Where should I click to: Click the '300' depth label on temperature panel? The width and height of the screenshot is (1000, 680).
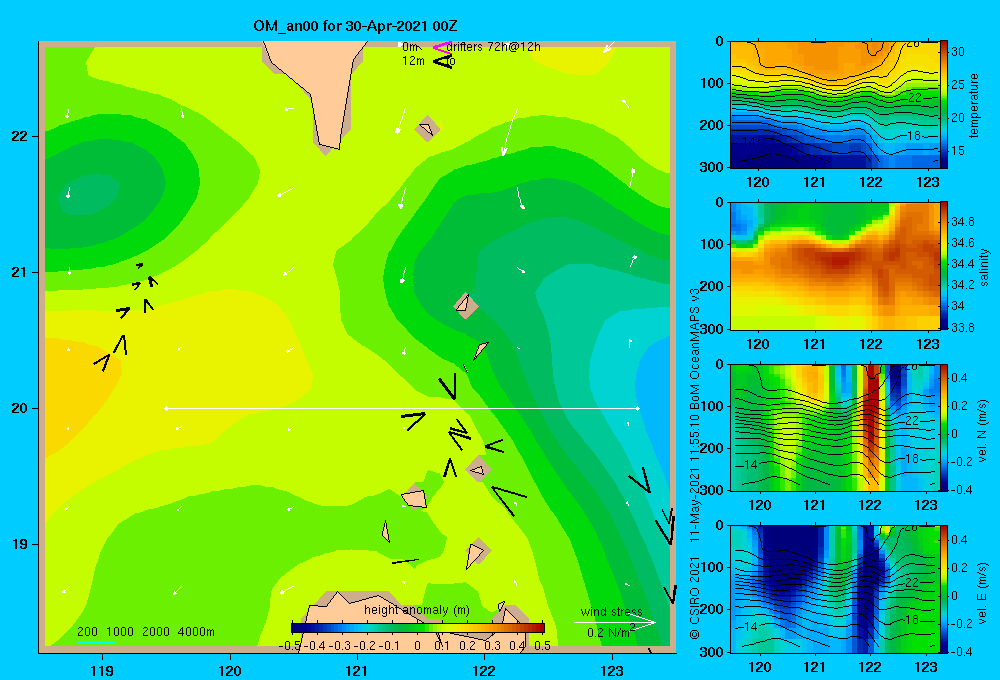click(x=712, y=167)
